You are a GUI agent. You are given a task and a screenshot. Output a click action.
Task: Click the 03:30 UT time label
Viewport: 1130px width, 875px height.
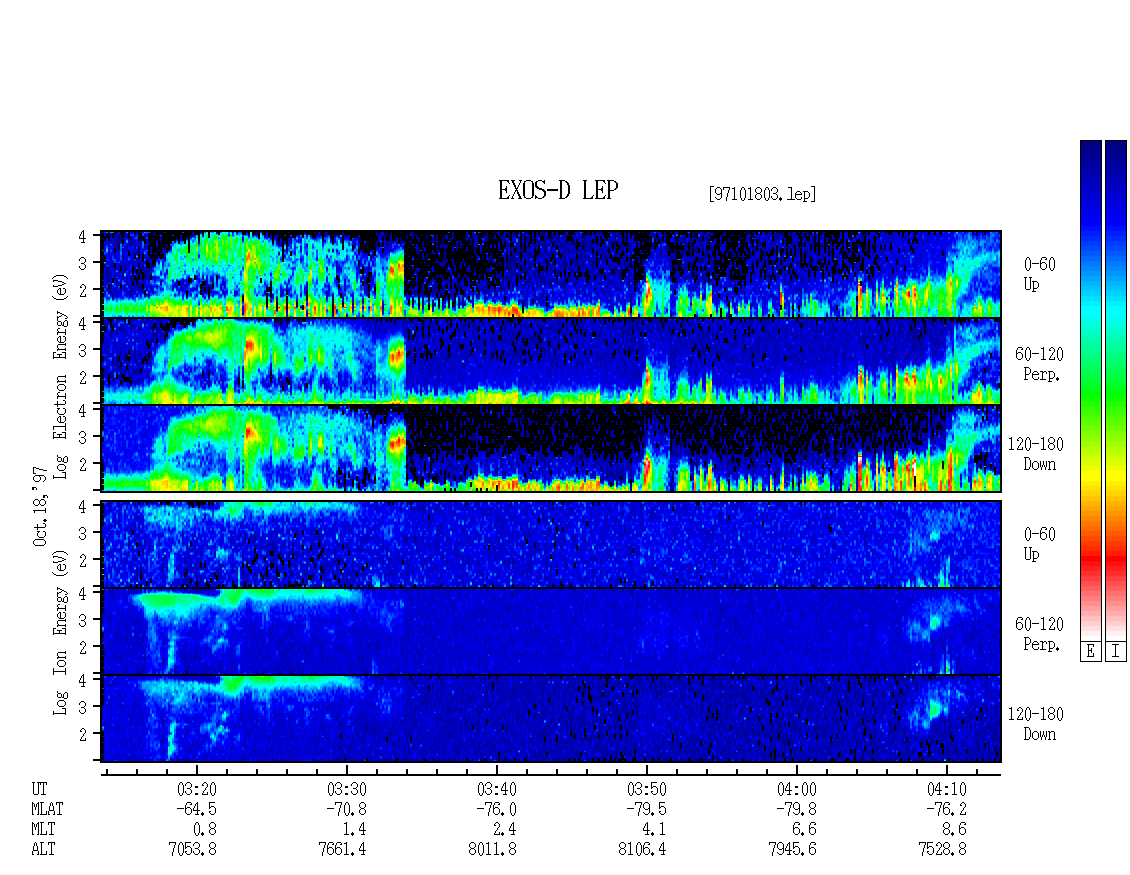pos(347,789)
